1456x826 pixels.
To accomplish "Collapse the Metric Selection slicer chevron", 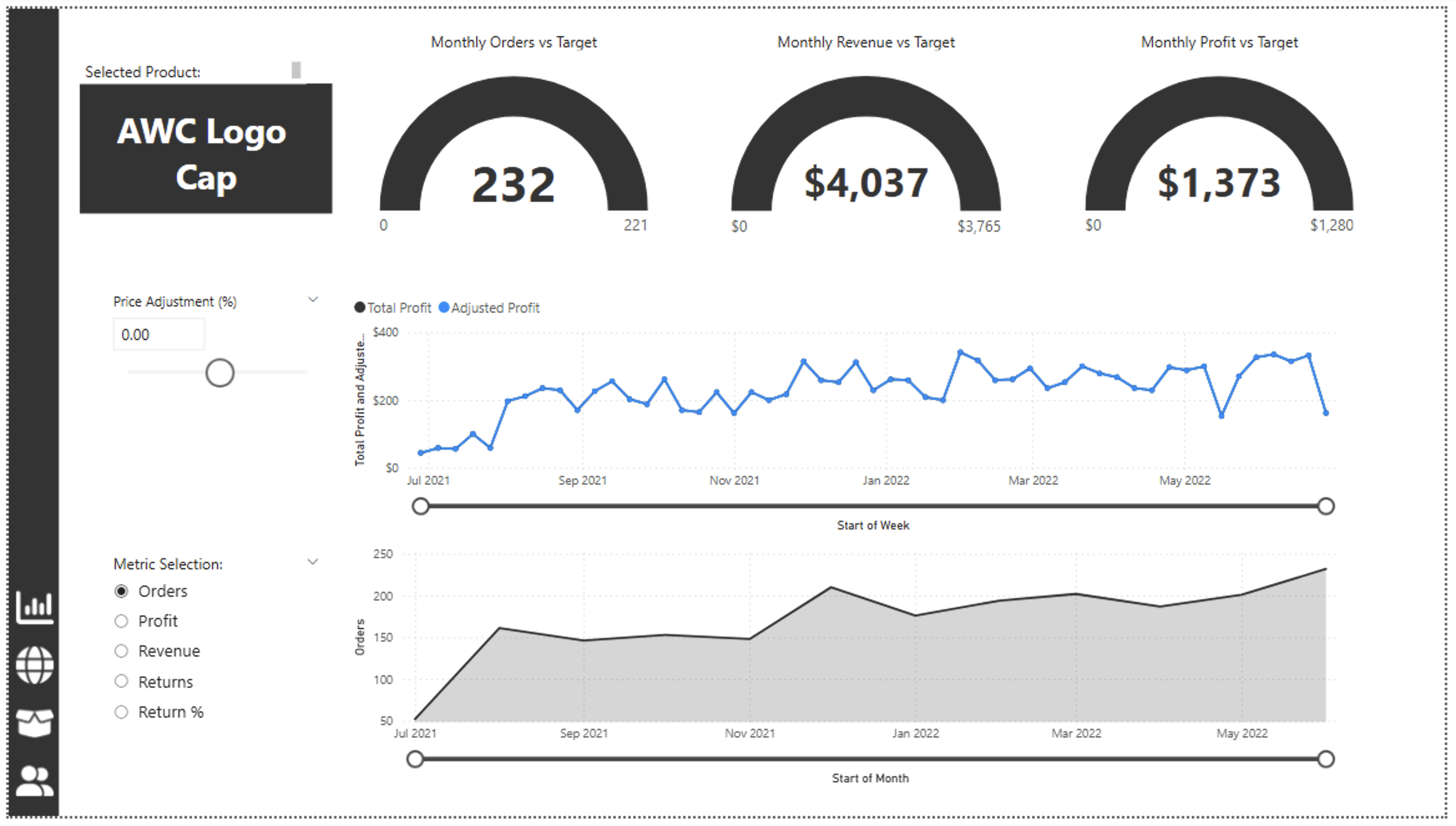I will 313,562.
